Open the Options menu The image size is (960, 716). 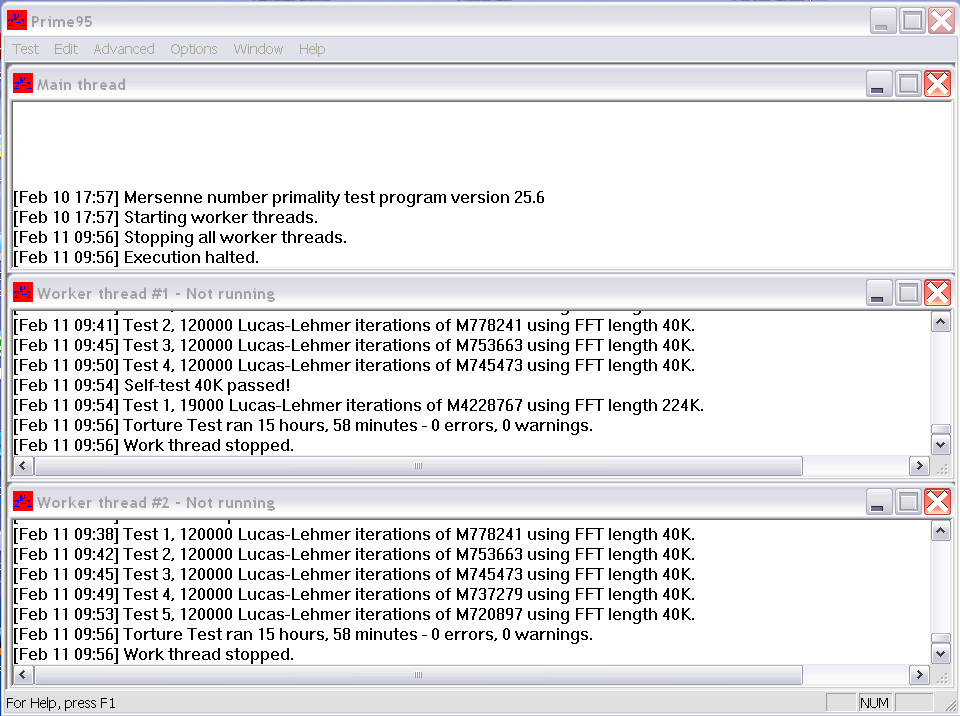193,49
